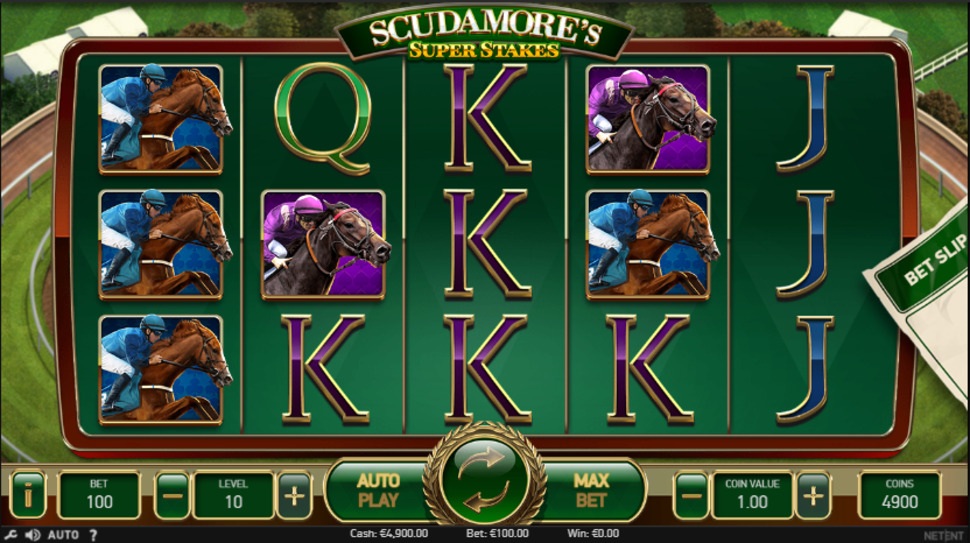Click the Scudamore's Super Stakes logo
Screen dimensions: 970x543
(484, 35)
